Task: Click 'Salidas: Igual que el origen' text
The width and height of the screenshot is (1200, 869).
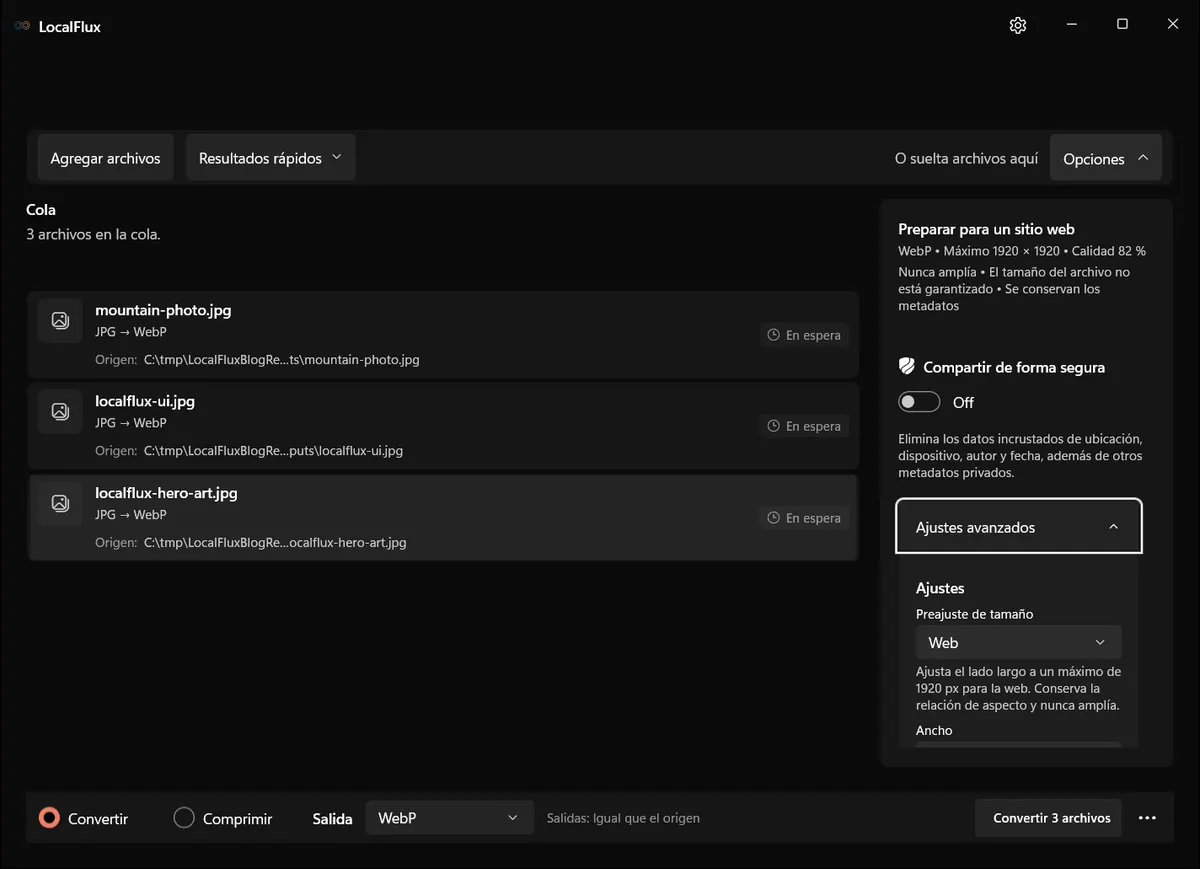Action: pyautogui.click(x=623, y=818)
